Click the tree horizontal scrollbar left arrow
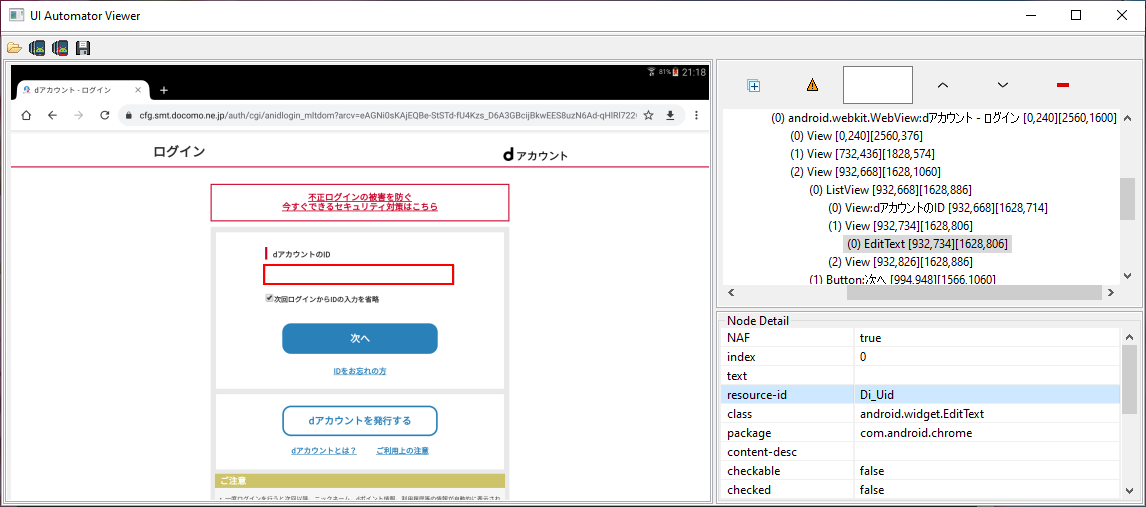1146x507 pixels. [x=731, y=292]
